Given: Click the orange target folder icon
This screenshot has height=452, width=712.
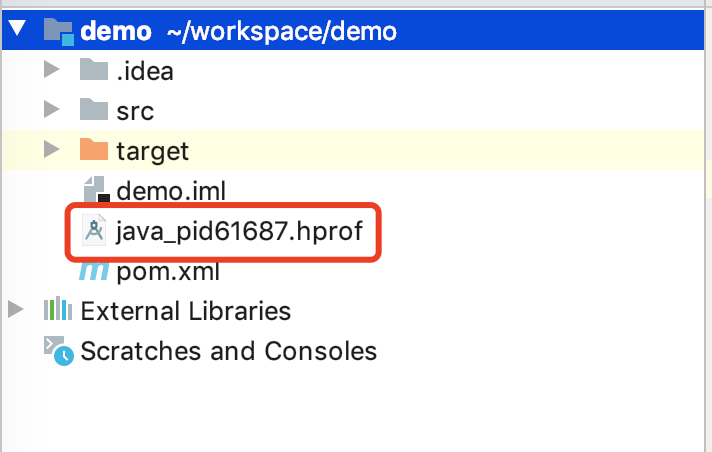Looking at the screenshot, I should click(x=93, y=150).
